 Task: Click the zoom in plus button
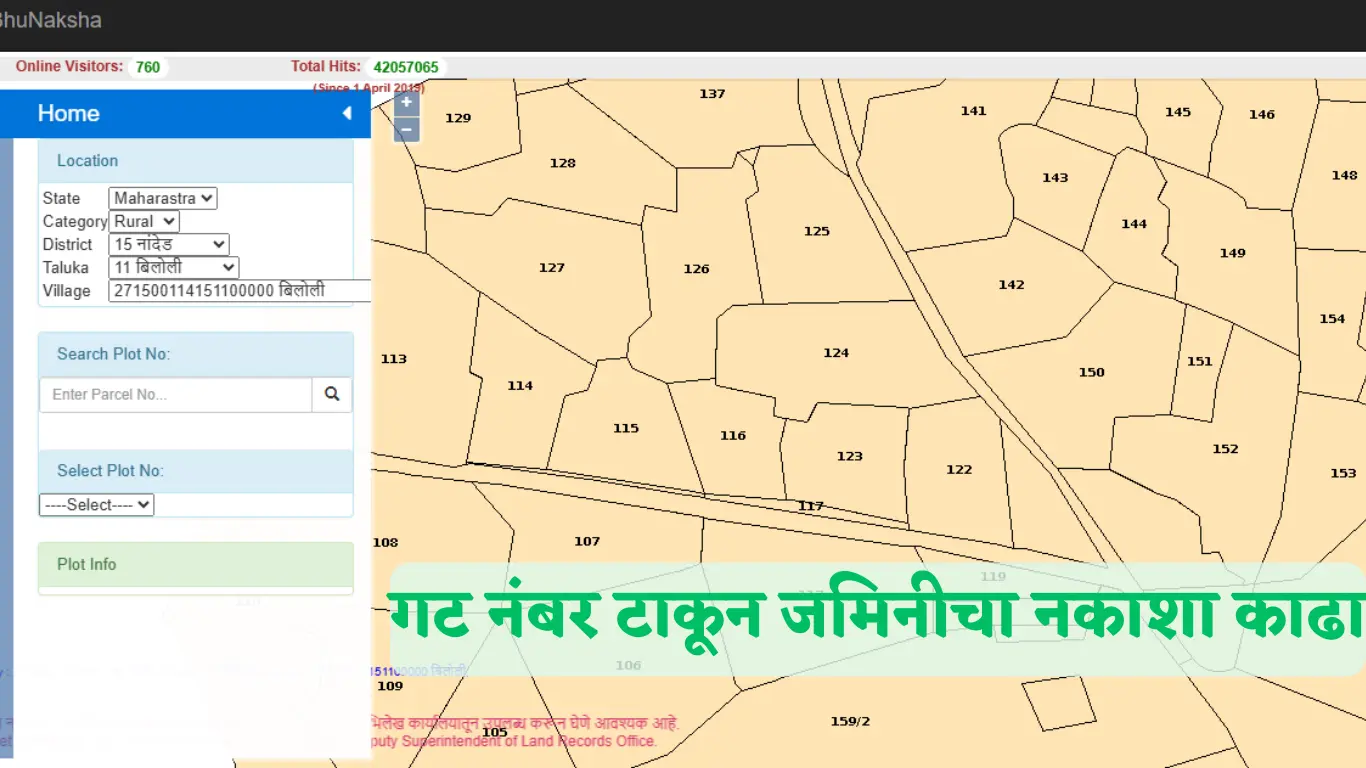coord(406,102)
